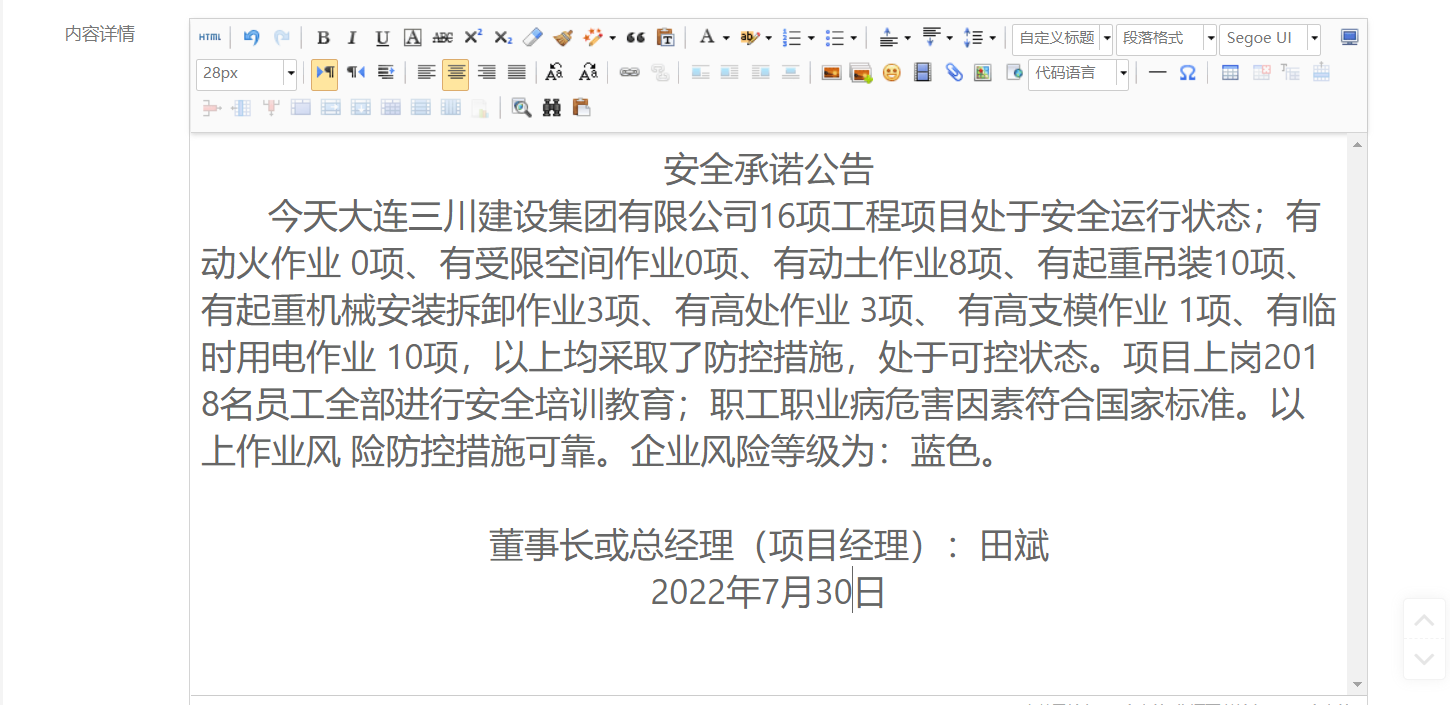Open multiple image upload
Screen dimensions: 1450x705
pyautogui.click(x=861, y=72)
